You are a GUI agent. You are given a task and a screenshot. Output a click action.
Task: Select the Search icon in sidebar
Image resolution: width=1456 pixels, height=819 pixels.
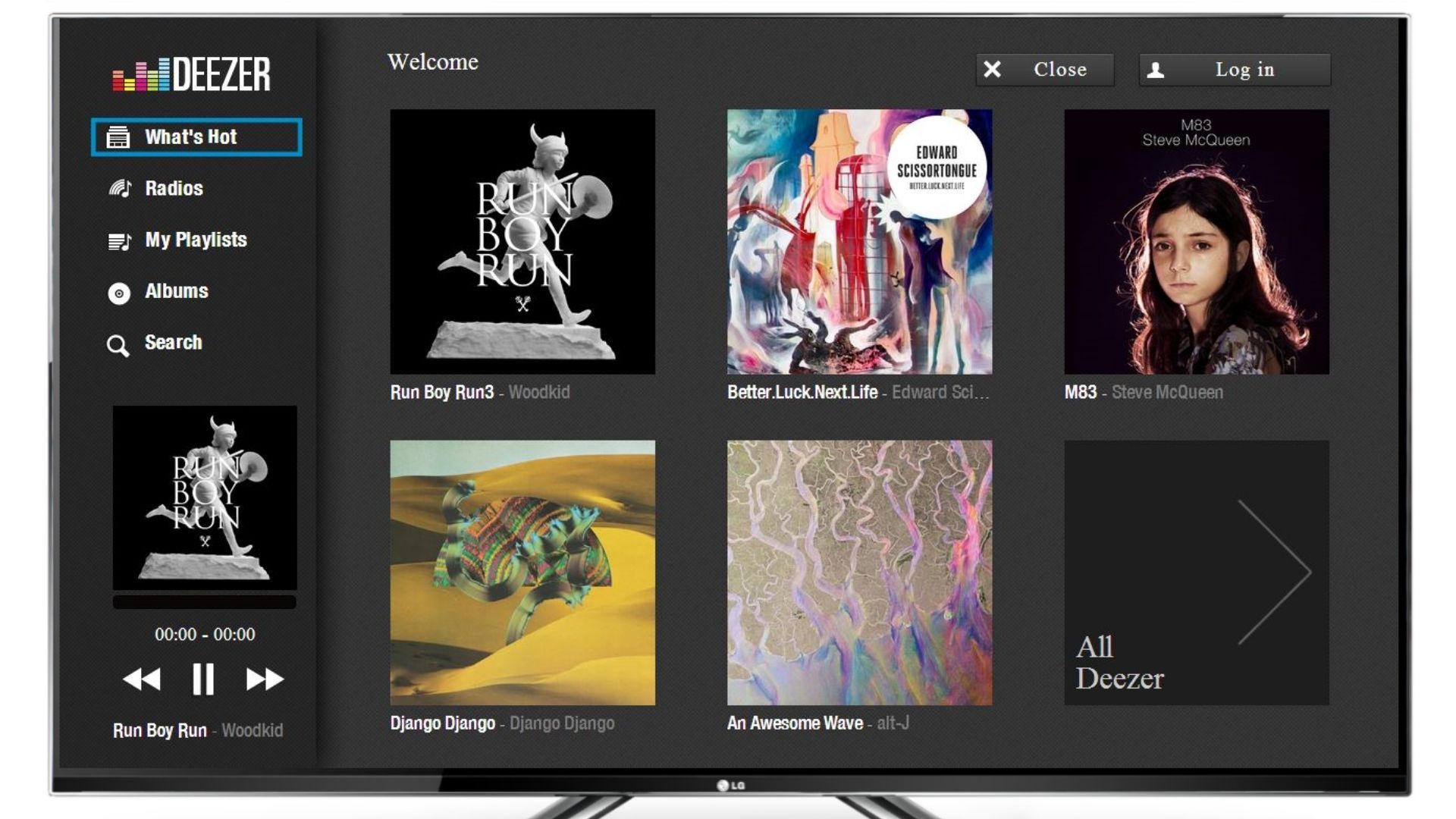pyautogui.click(x=117, y=344)
